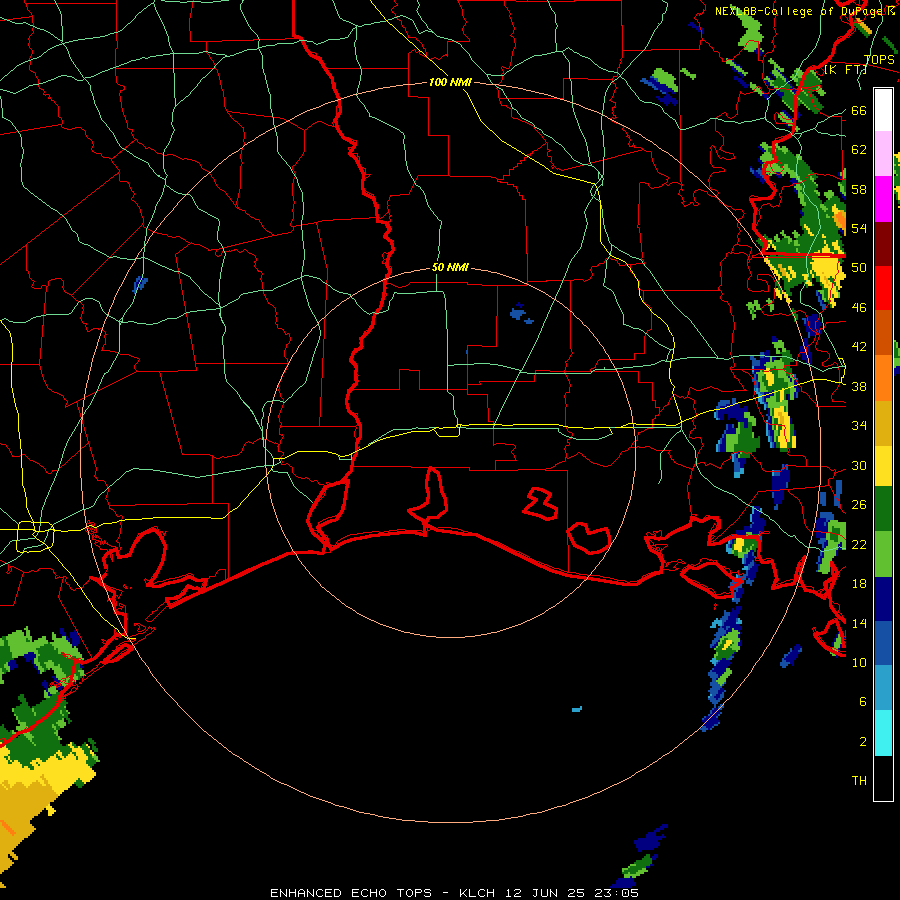Viewport: 900px width, 900px height.
Task: Click the legend label 6
Action: (862, 702)
